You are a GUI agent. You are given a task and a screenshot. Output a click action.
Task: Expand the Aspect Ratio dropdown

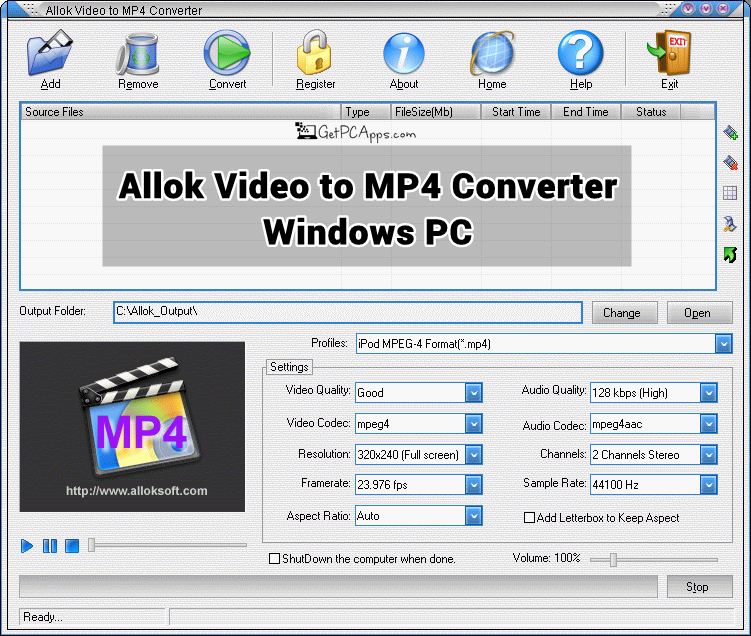[473, 516]
